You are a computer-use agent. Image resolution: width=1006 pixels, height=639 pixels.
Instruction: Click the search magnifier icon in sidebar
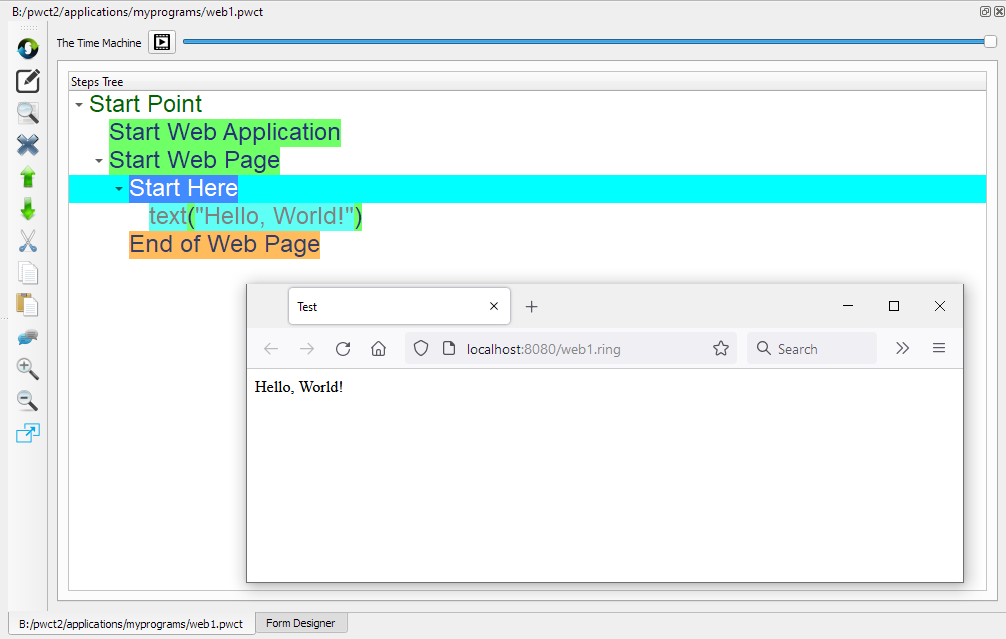(28, 113)
